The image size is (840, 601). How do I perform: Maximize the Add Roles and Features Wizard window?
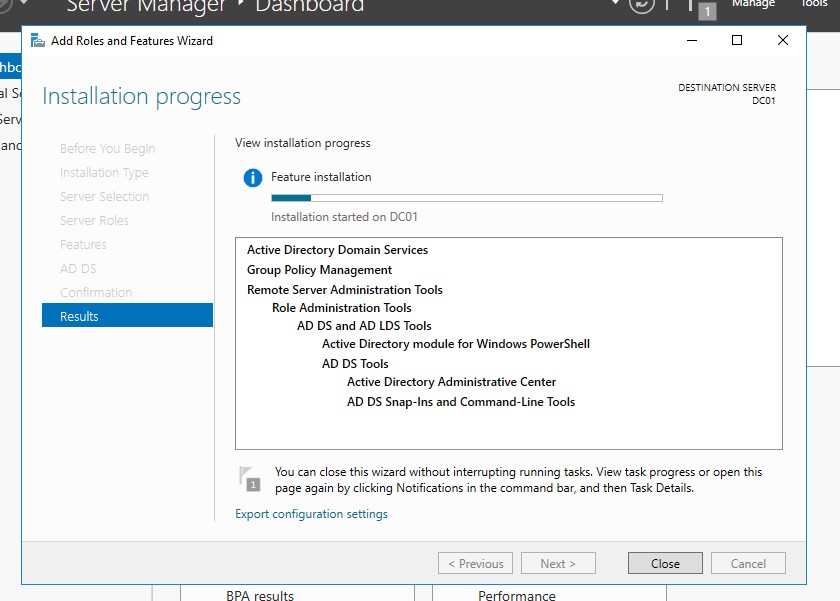tap(737, 40)
